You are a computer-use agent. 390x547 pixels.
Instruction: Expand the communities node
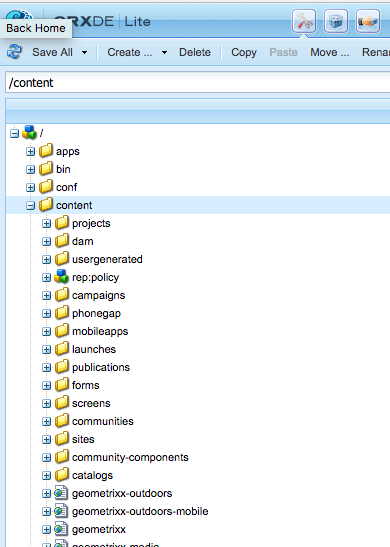46,421
